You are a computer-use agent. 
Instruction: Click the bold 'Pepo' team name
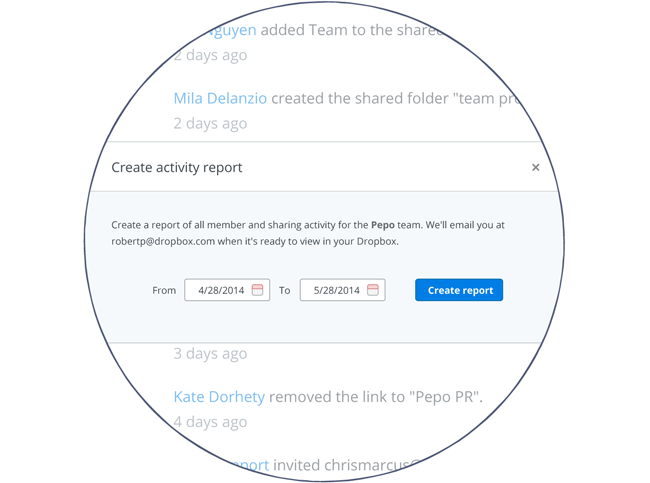click(383, 225)
